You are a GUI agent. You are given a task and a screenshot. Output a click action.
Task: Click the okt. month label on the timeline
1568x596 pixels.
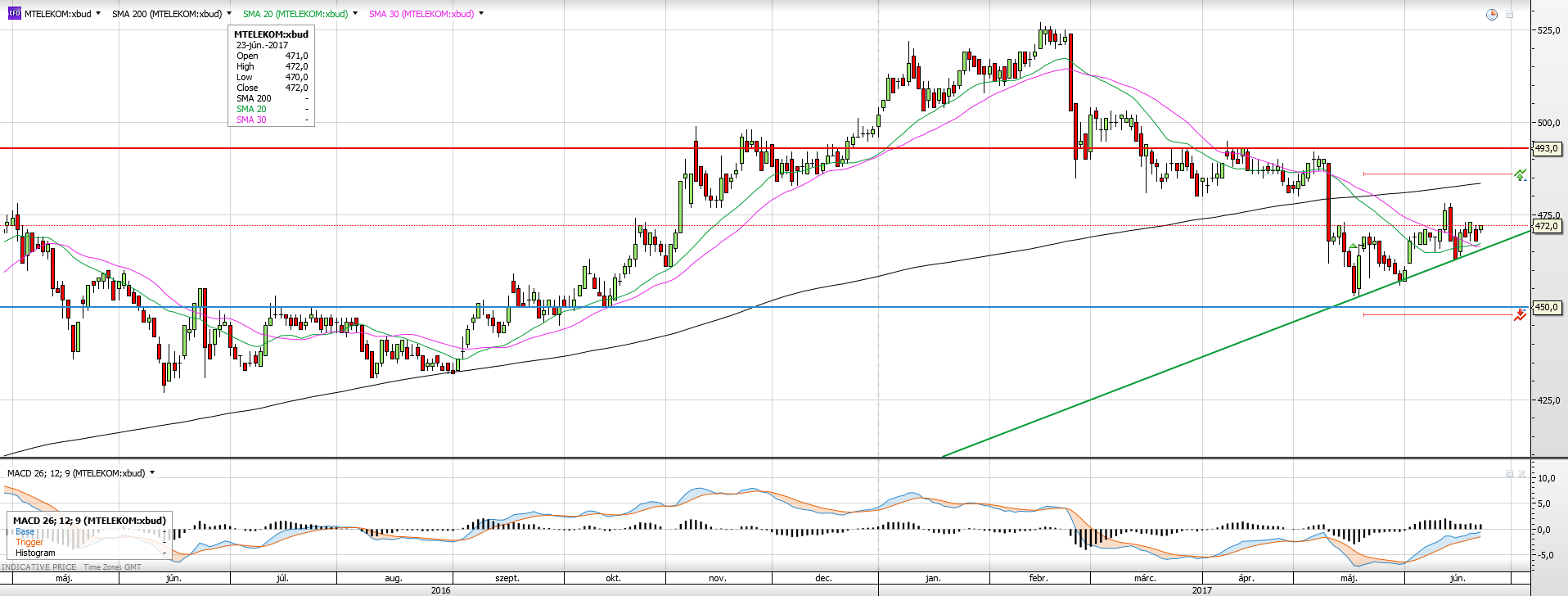pos(613,578)
